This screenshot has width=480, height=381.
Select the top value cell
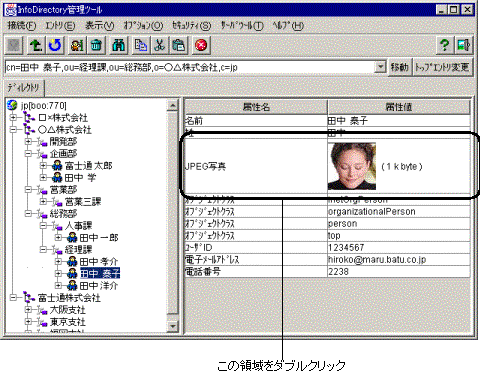399,235
